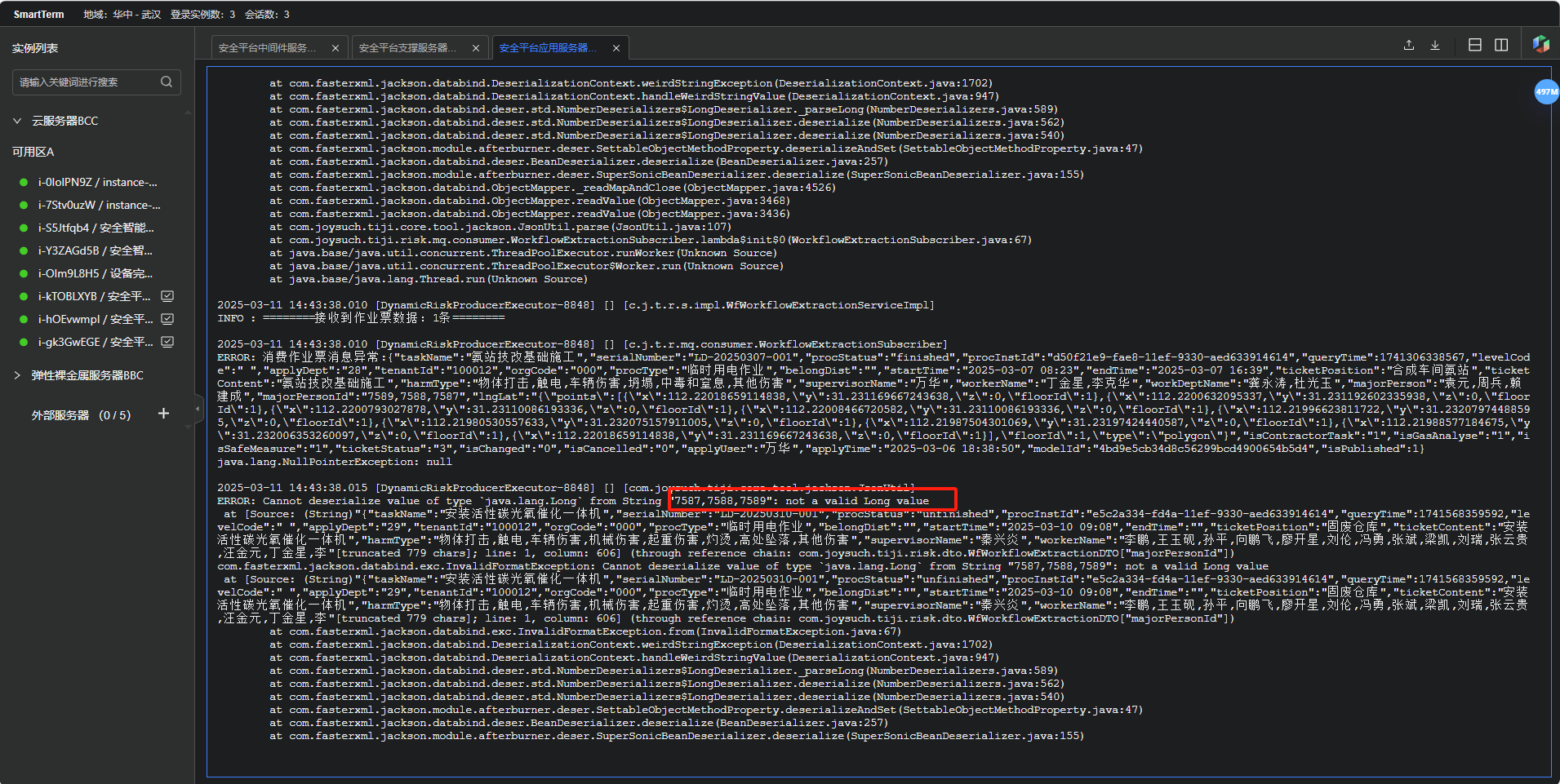Click the search magnifier icon
This screenshot has height=784, width=1560.
point(167,82)
